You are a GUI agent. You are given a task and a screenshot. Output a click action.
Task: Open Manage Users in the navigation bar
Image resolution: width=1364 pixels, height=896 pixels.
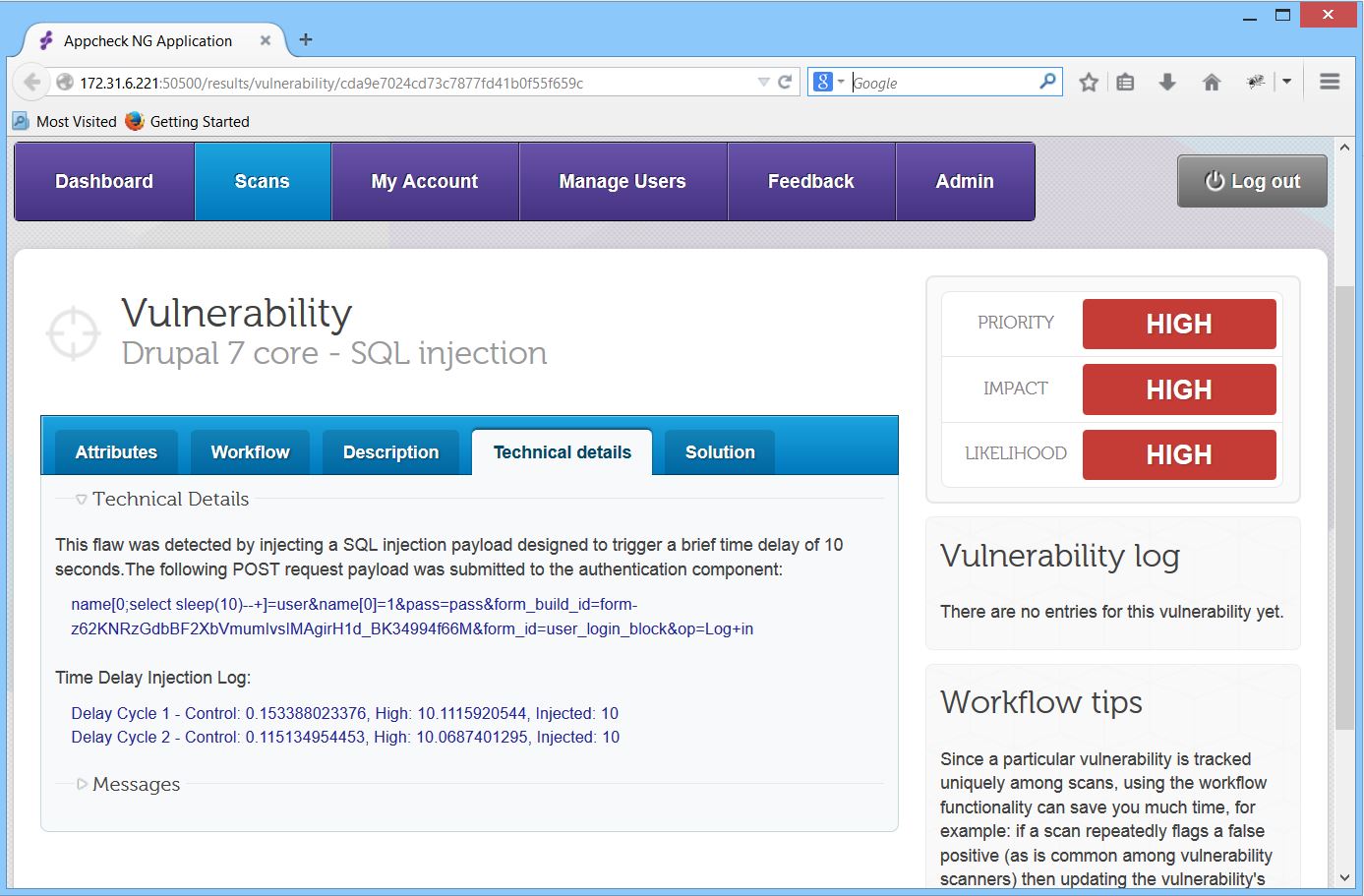[623, 182]
